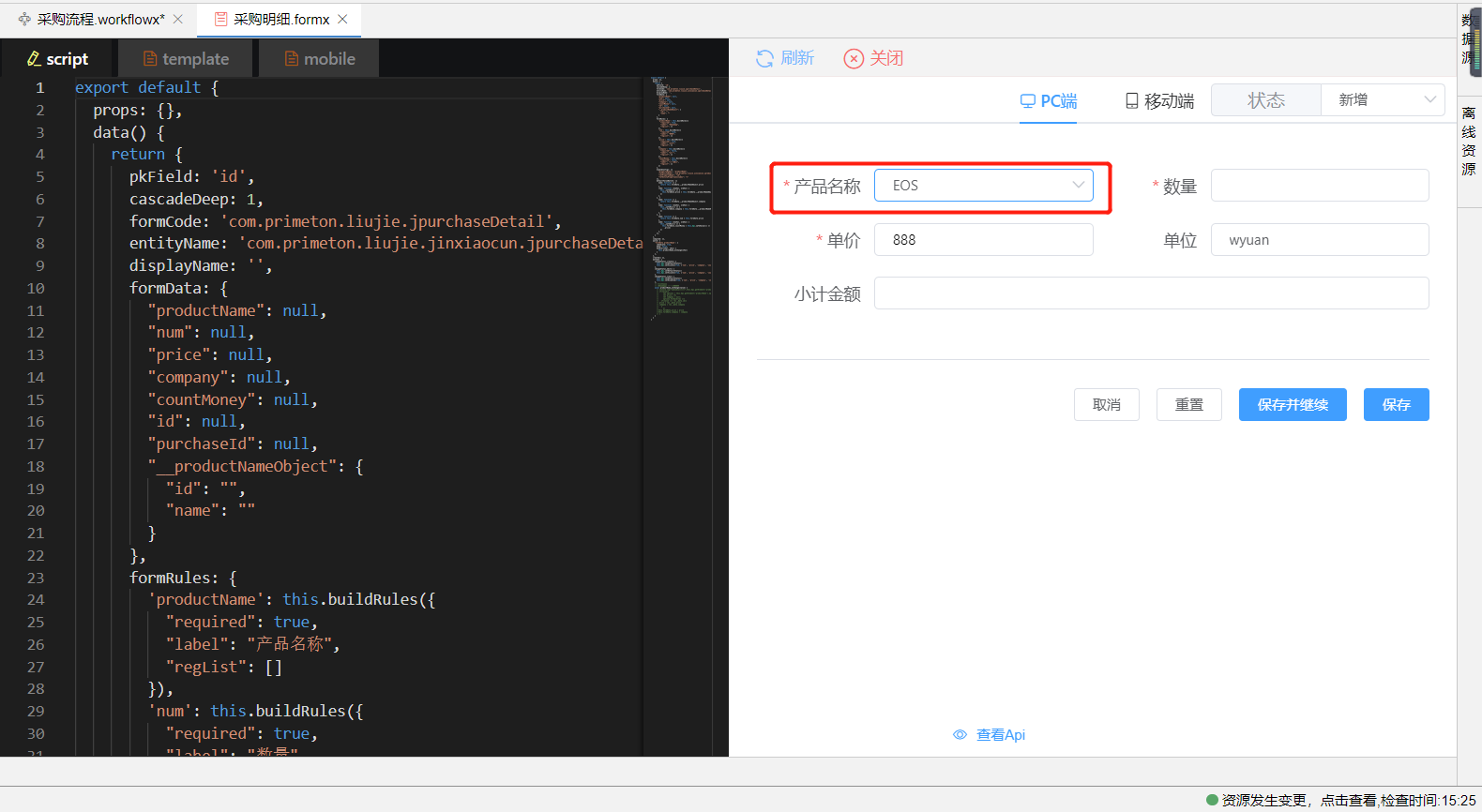Image resolution: width=1482 pixels, height=812 pixels.
Task: Select the script tab
Action: pos(58,59)
